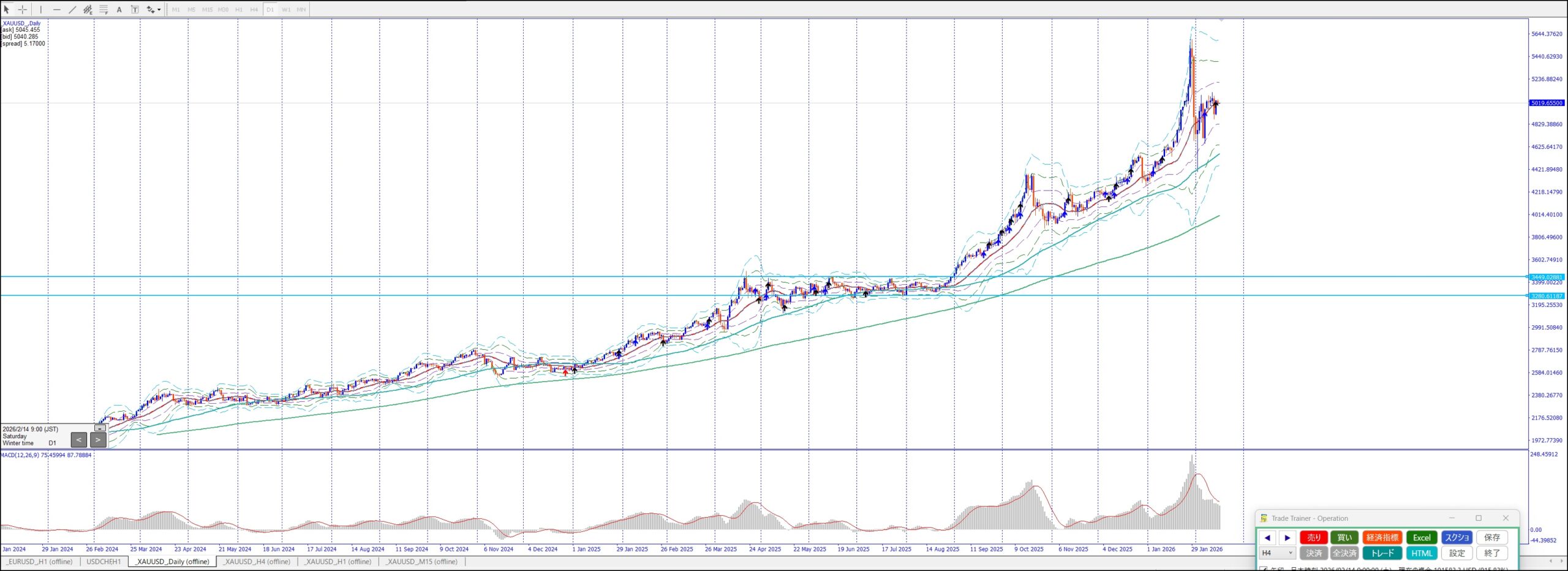Toggle the M15 timeframe button
1568x571 pixels.
click(207, 9)
